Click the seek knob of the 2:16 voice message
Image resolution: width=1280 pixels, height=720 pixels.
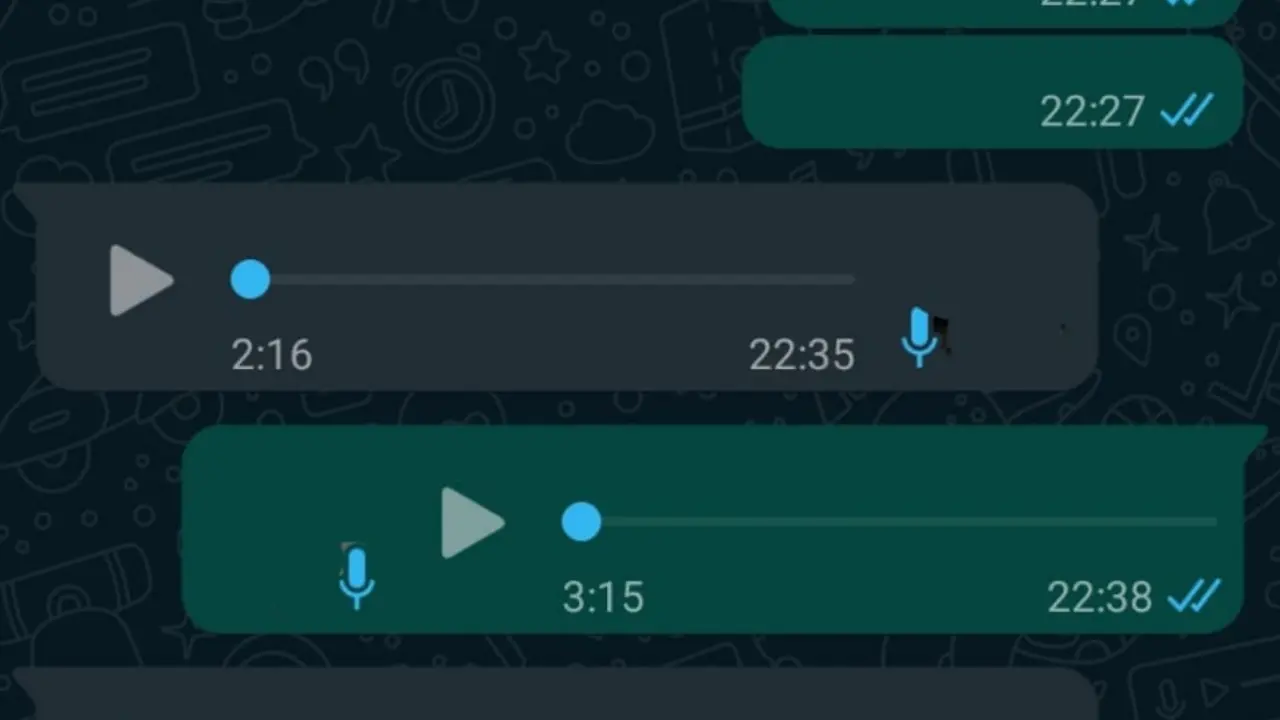coord(250,279)
